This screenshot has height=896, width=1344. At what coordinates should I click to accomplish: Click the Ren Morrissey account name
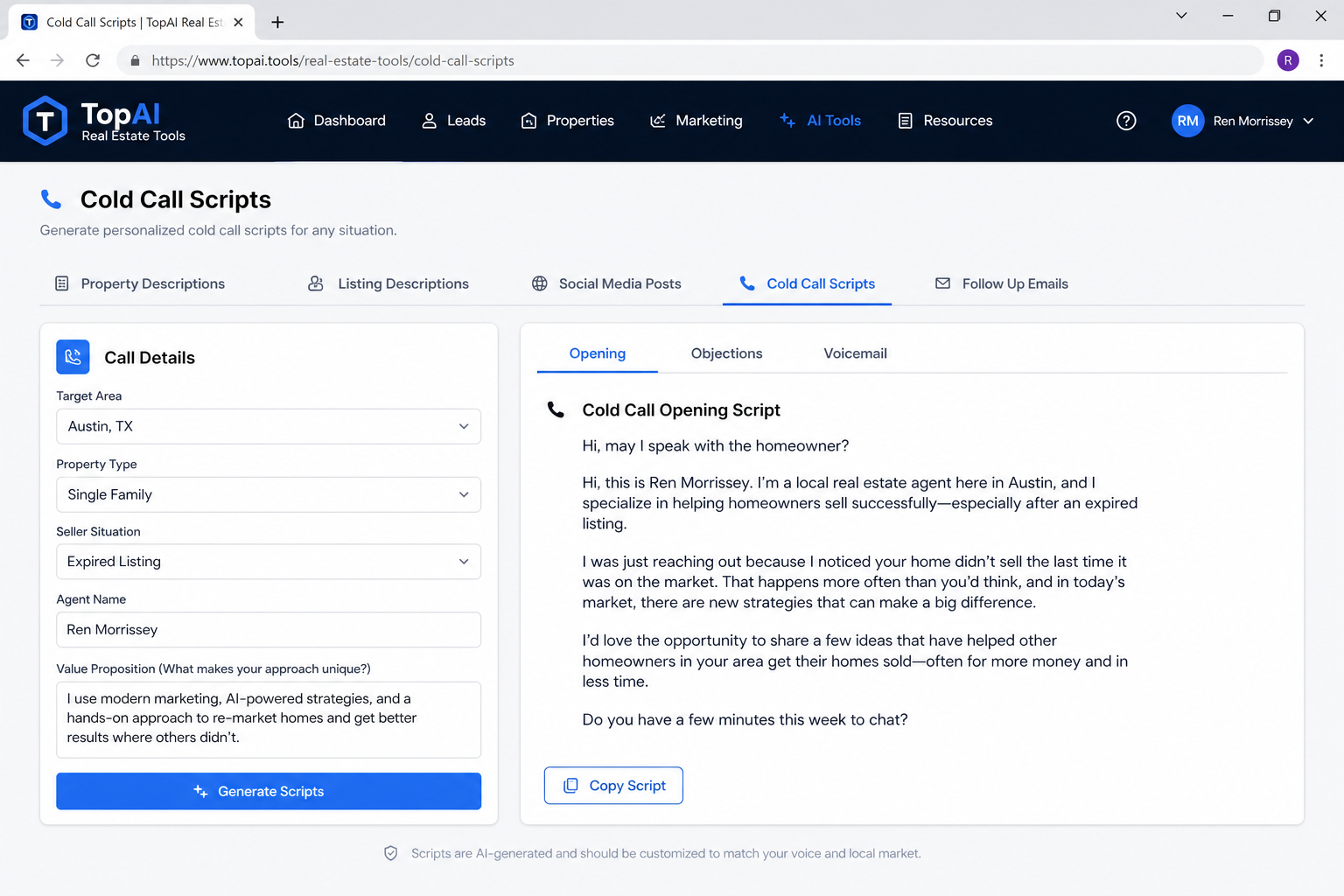click(1253, 121)
